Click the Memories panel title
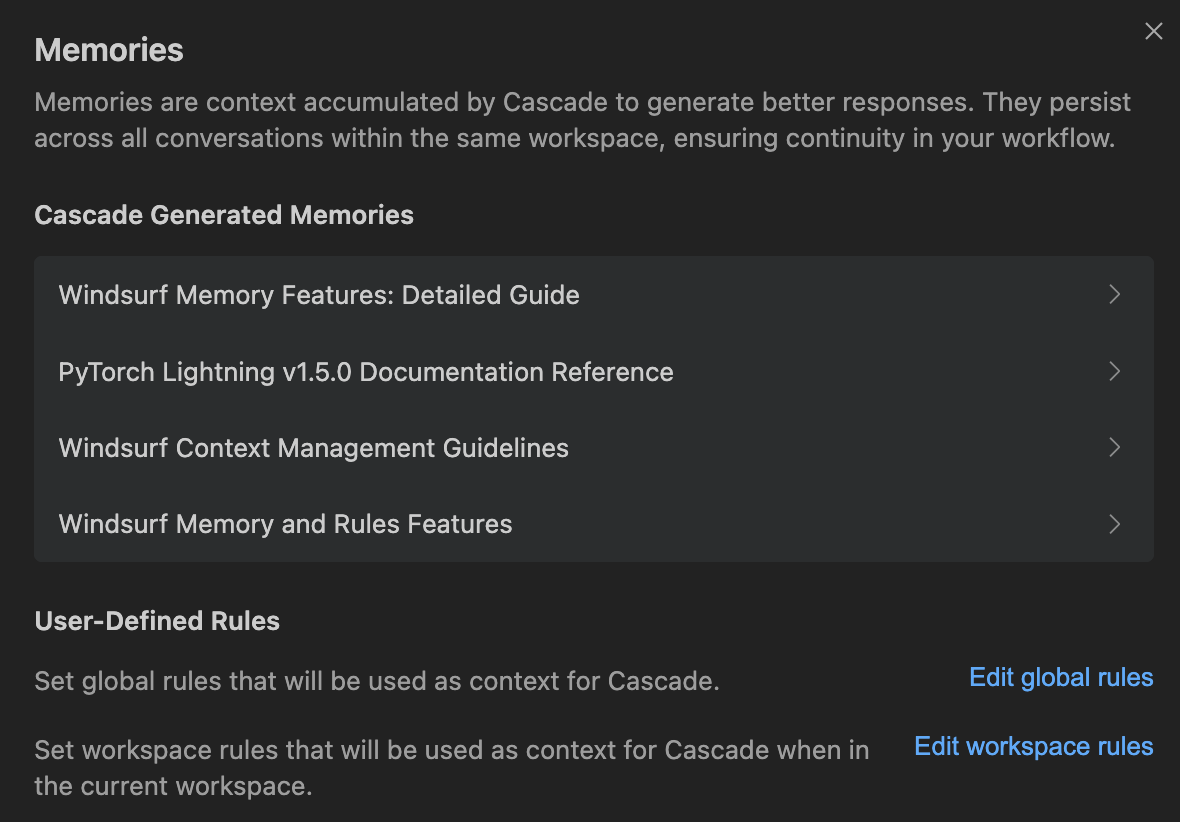 (x=109, y=50)
